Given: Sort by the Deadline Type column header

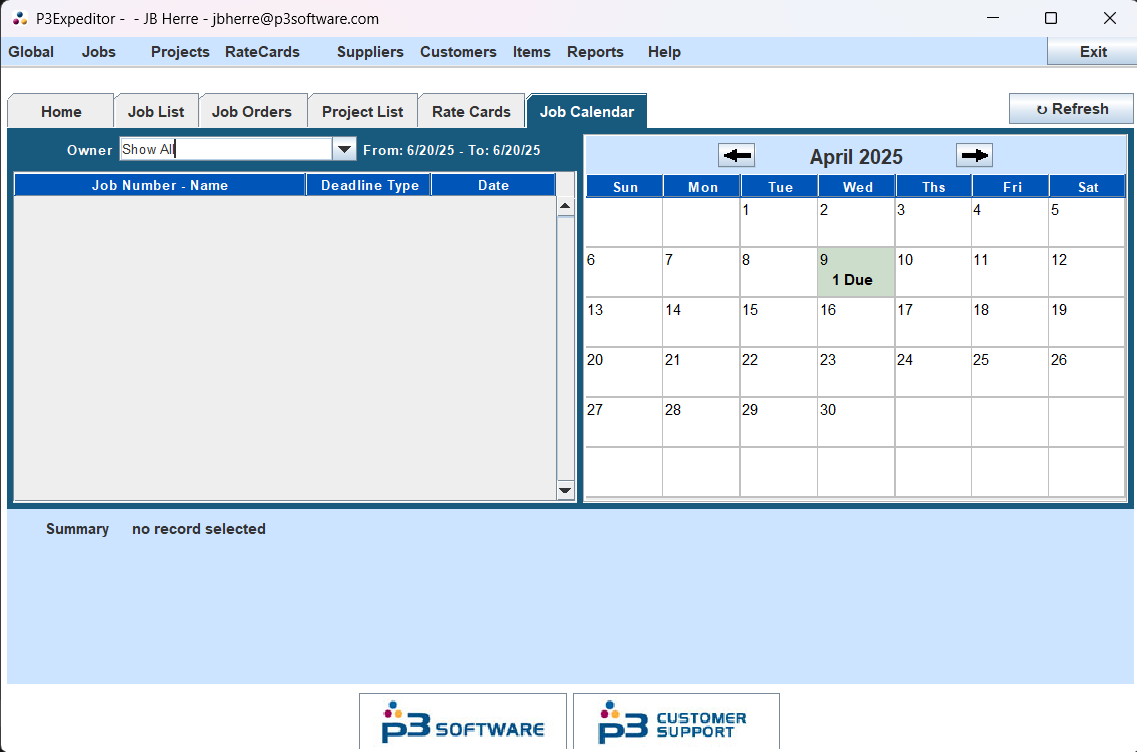Looking at the screenshot, I should click(x=369, y=185).
